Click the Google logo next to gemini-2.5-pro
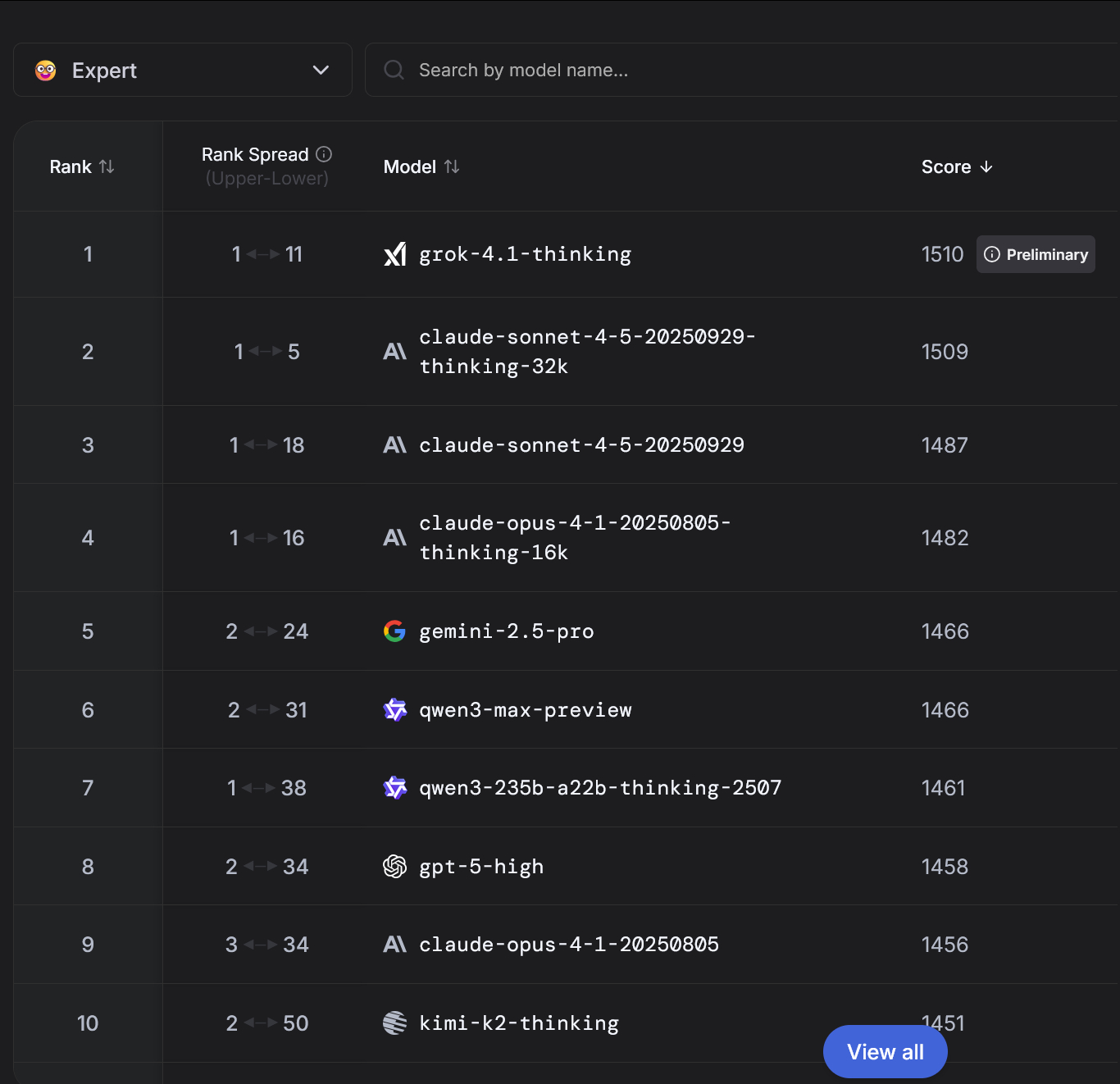 pos(394,631)
